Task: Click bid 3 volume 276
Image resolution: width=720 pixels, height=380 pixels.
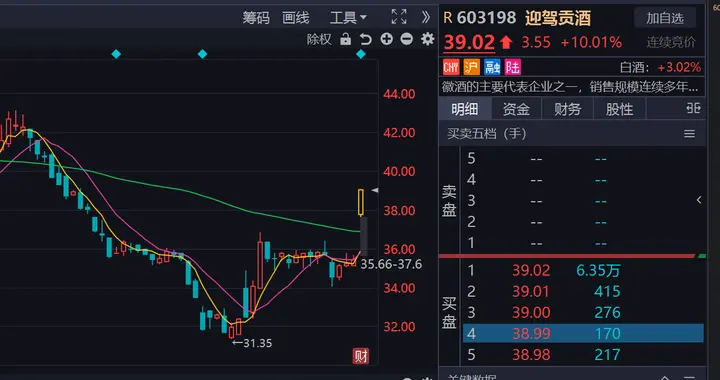Action: click(x=607, y=313)
